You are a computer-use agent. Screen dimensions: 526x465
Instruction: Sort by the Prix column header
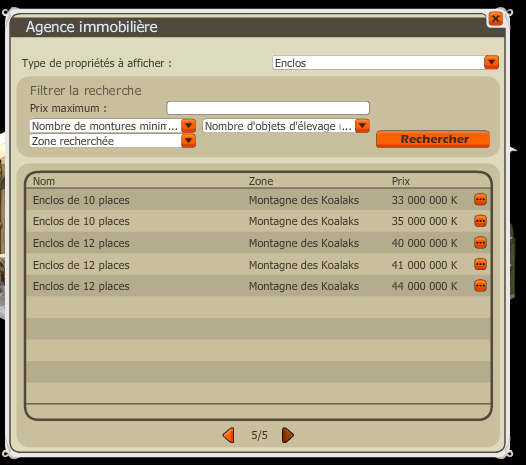[x=401, y=181]
